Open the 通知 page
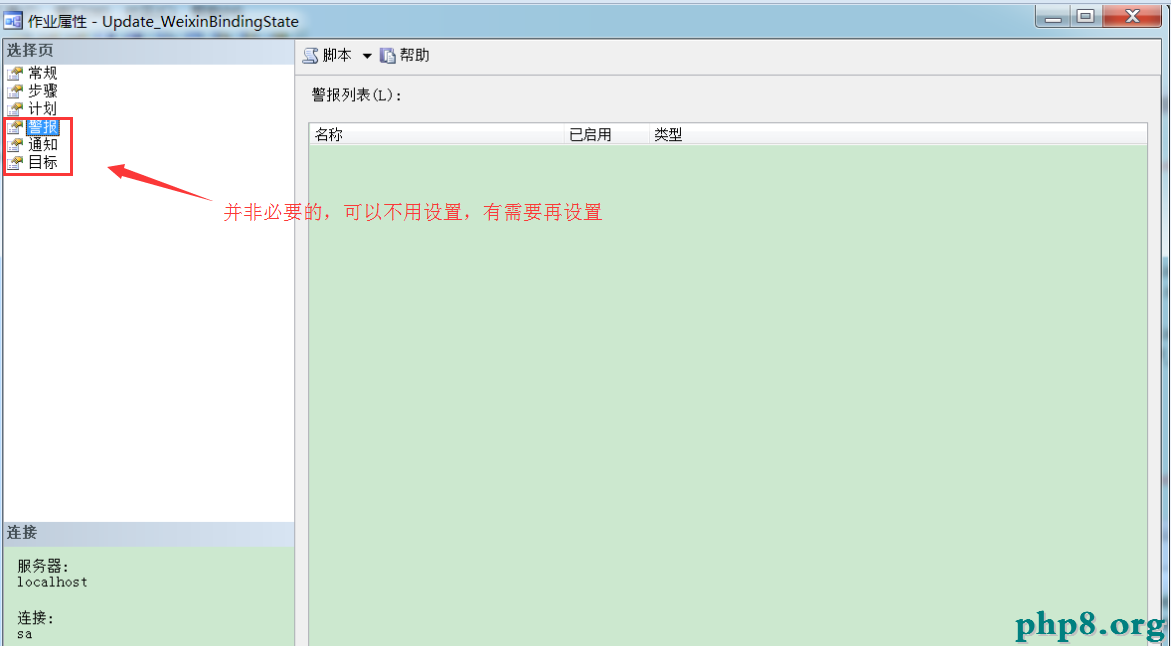This screenshot has height=646, width=1171. coord(43,145)
